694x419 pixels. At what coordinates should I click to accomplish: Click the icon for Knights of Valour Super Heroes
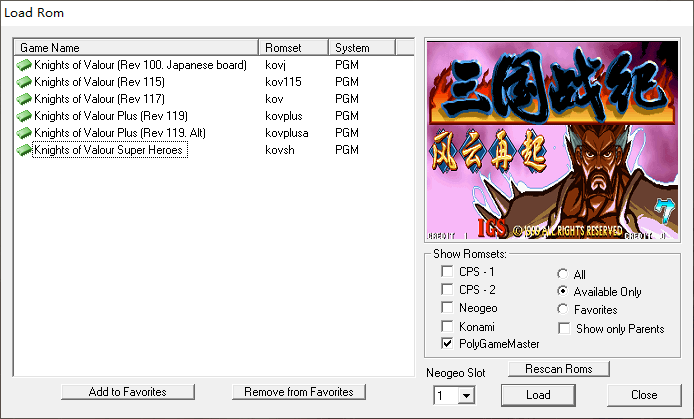coord(25,150)
